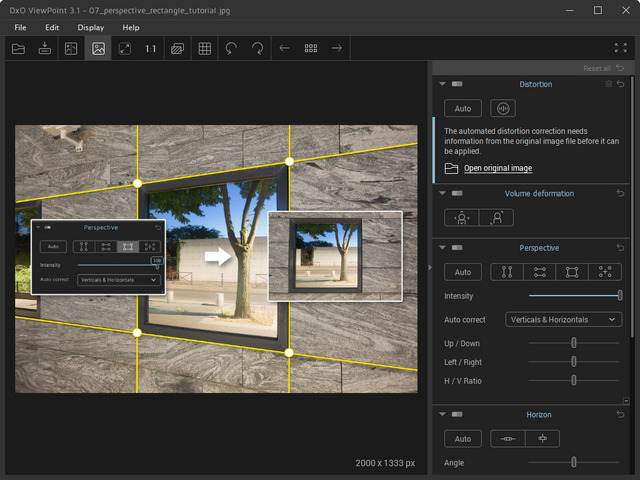The height and width of the screenshot is (480, 640).
Task: Toggle the Volume deformation enable switch
Action: coord(457,193)
